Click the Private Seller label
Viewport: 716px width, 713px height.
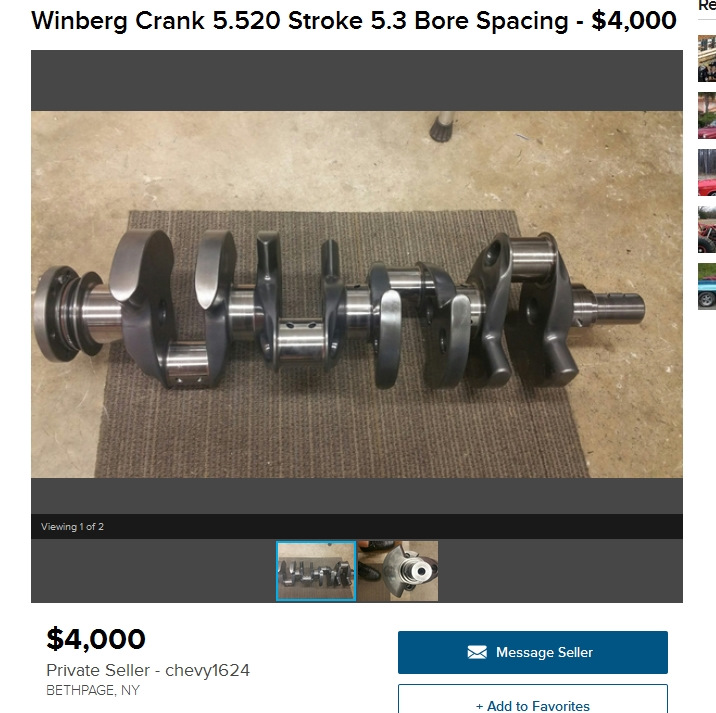coord(98,671)
